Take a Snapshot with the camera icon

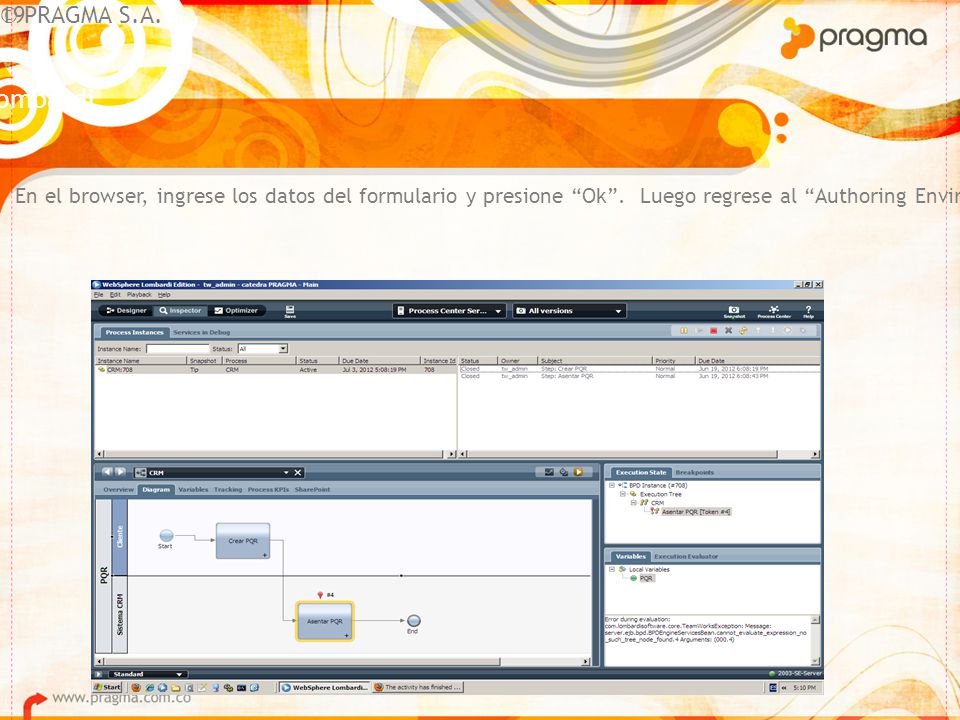733,312
